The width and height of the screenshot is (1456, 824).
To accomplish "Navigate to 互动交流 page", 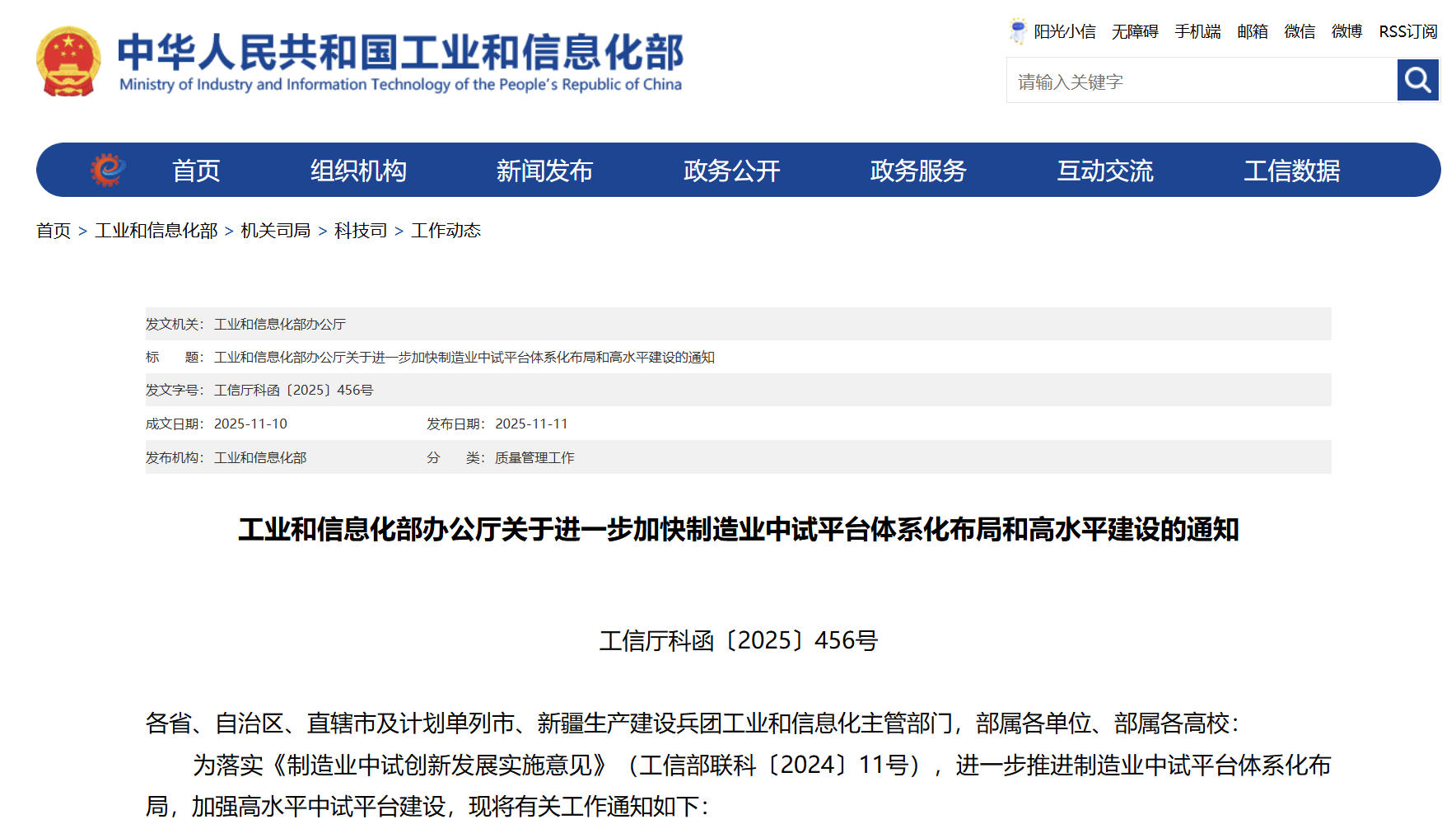I will click(x=1105, y=171).
